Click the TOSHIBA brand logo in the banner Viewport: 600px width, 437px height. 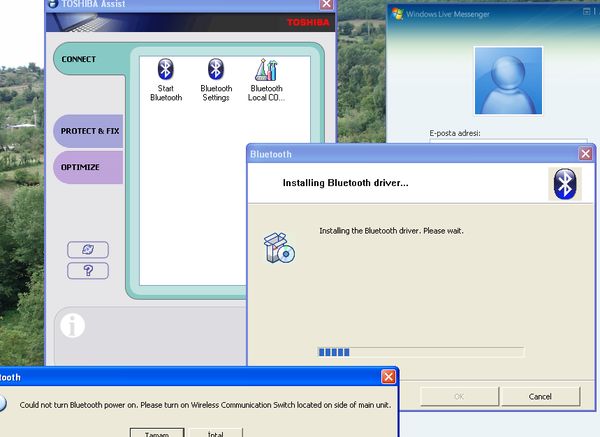308,23
